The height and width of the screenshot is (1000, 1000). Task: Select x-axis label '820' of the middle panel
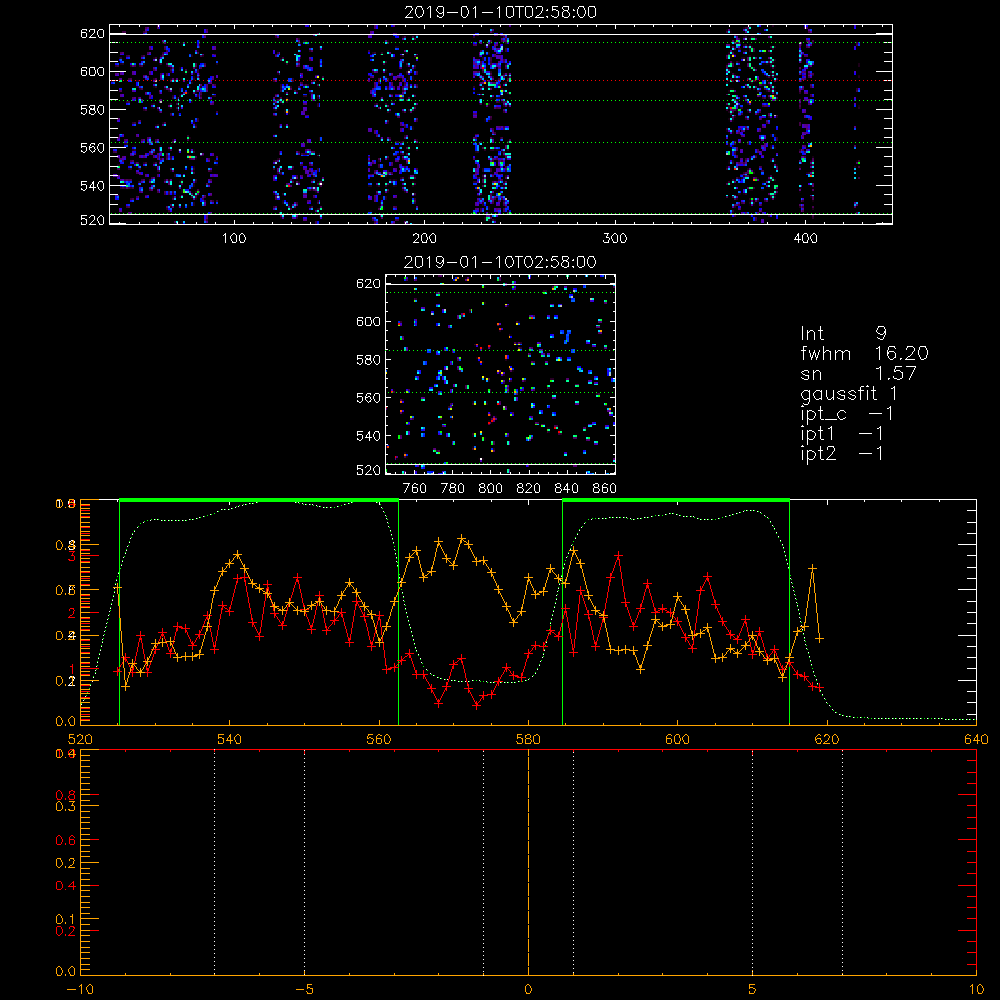528,489
